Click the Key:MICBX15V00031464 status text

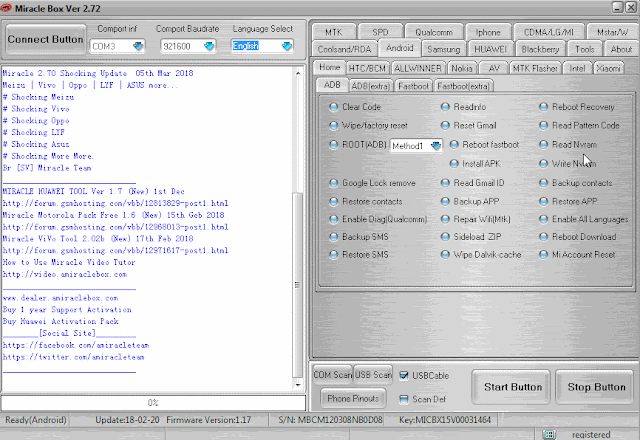pyautogui.click(x=445, y=420)
